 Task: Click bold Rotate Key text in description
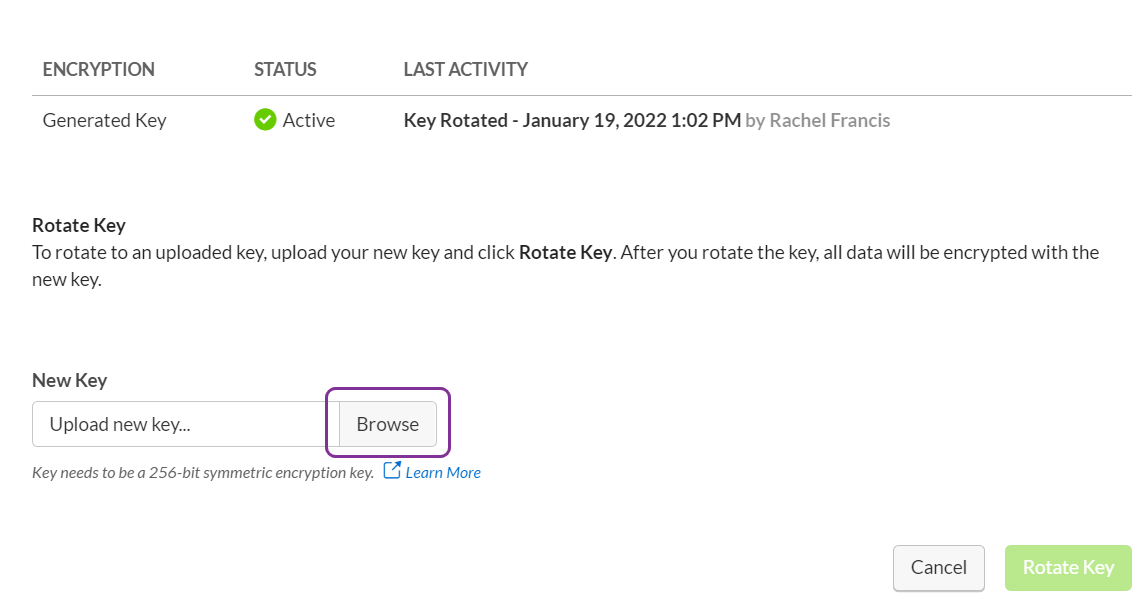[565, 252]
